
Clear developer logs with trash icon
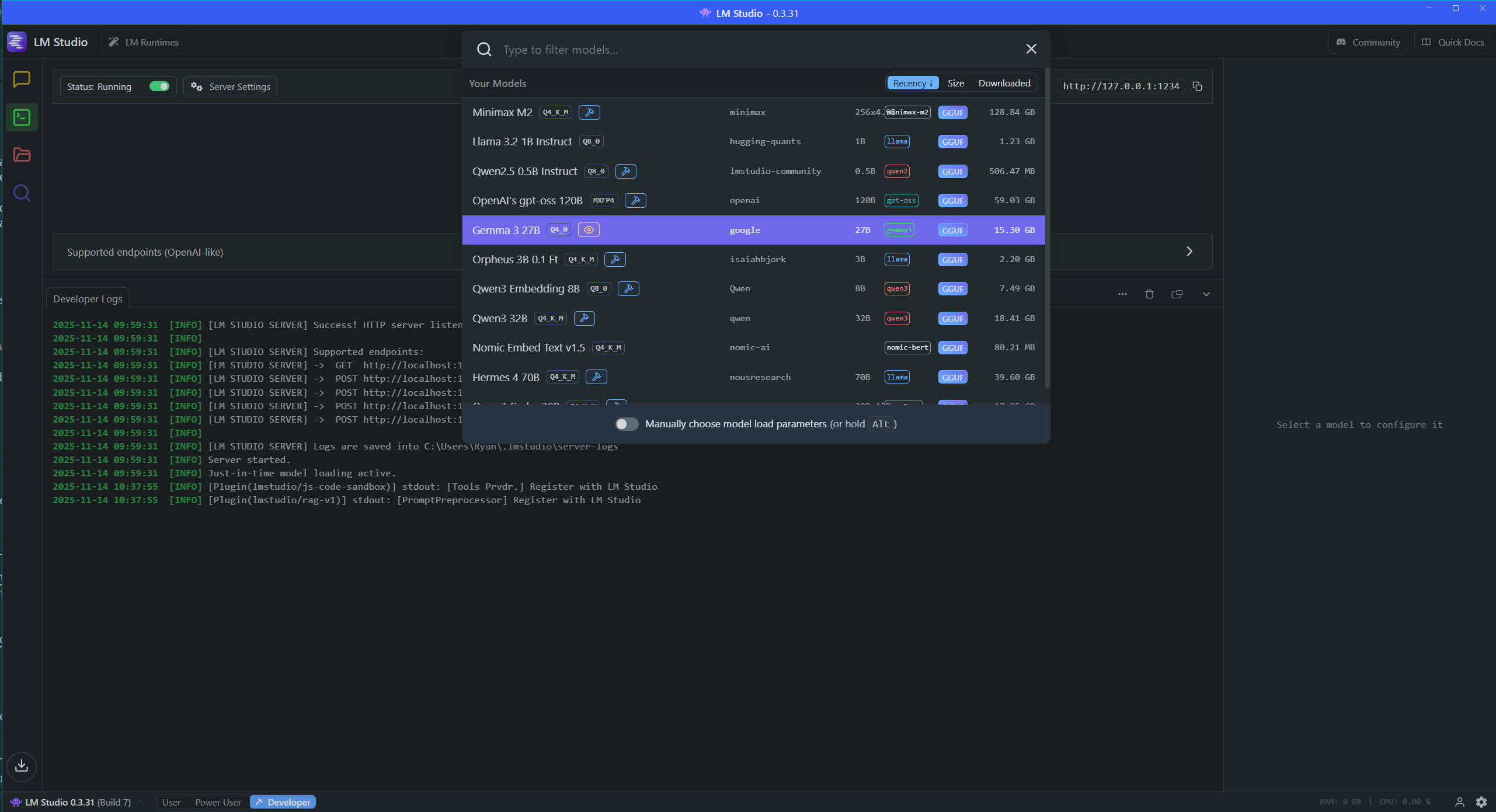click(x=1149, y=294)
